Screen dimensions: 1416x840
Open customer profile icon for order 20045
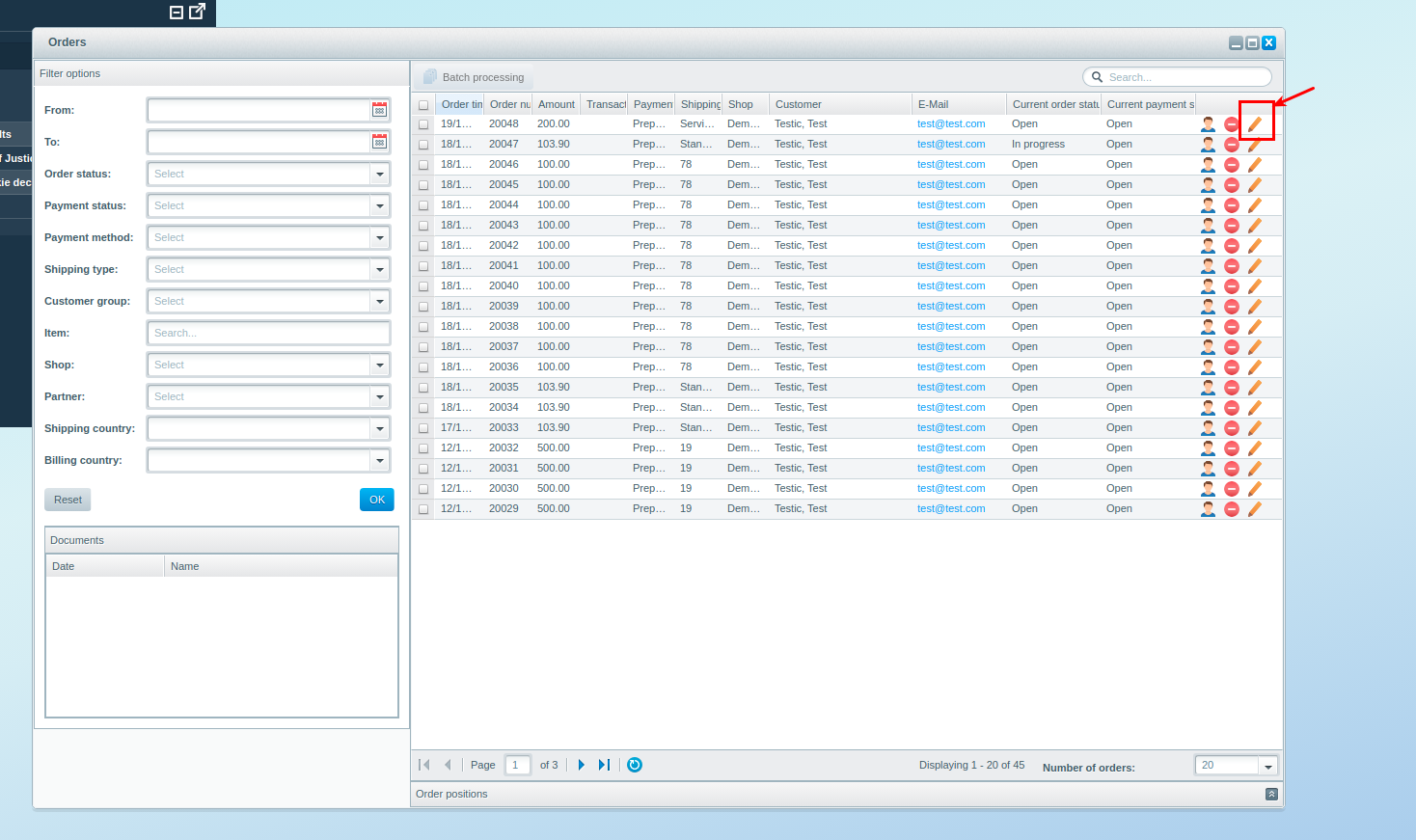point(1208,185)
